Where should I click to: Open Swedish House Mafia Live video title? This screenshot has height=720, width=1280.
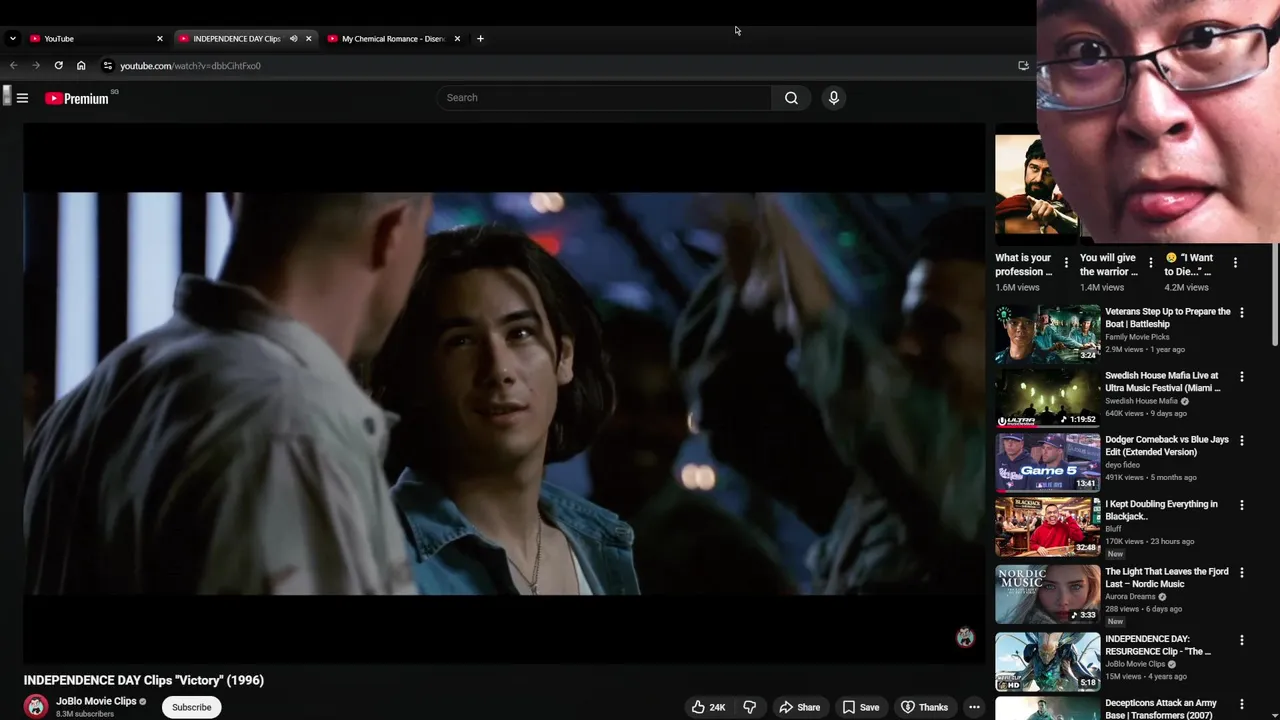[1163, 381]
